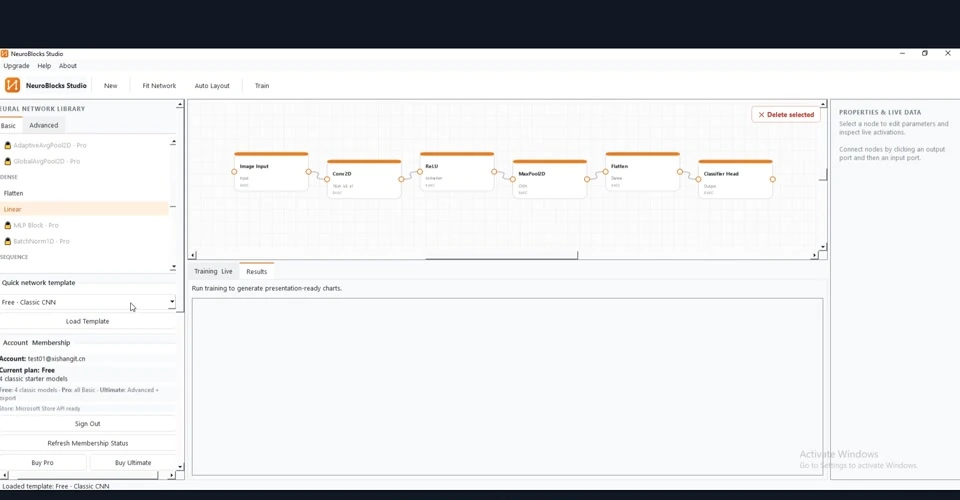960x500 pixels.
Task: Open the Quick network template dropdown
Action: pyautogui.click(x=88, y=302)
